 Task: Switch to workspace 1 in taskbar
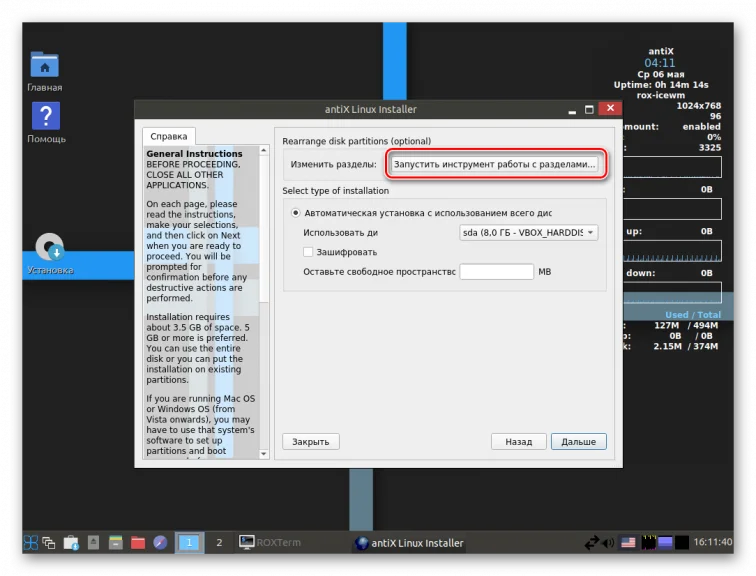pos(189,543)
